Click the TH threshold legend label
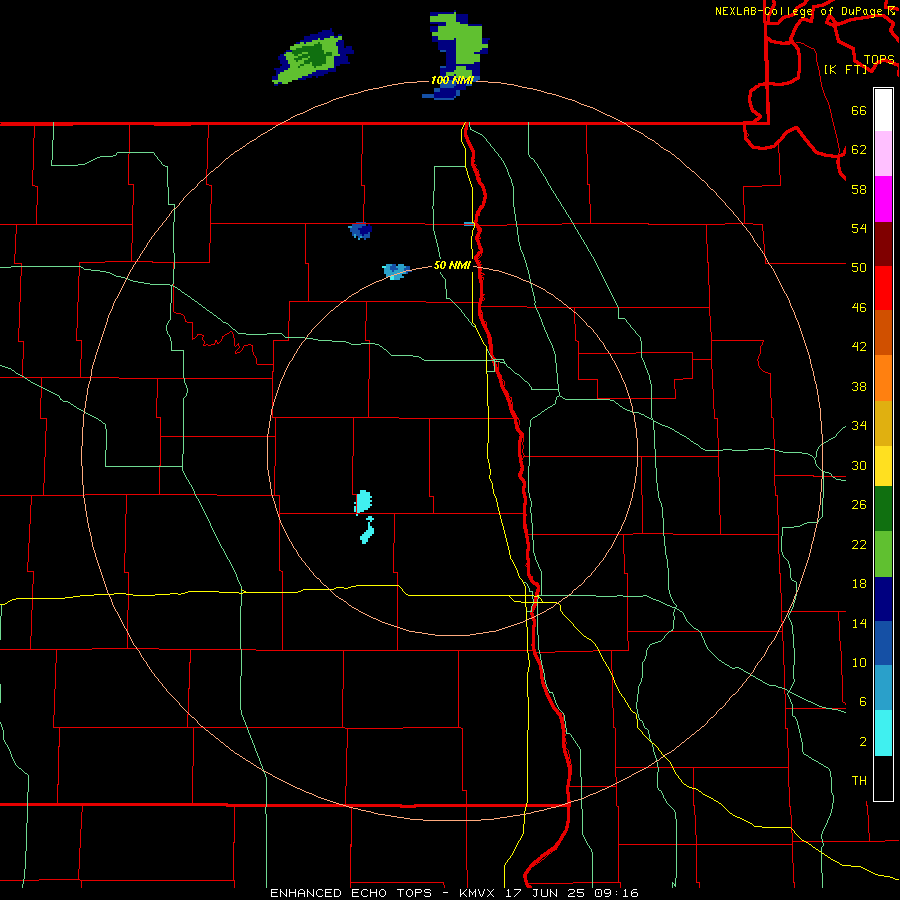Image resolution: width=900 pixels, height=900 pixels. pyautogui.click(x=859, y=781)
